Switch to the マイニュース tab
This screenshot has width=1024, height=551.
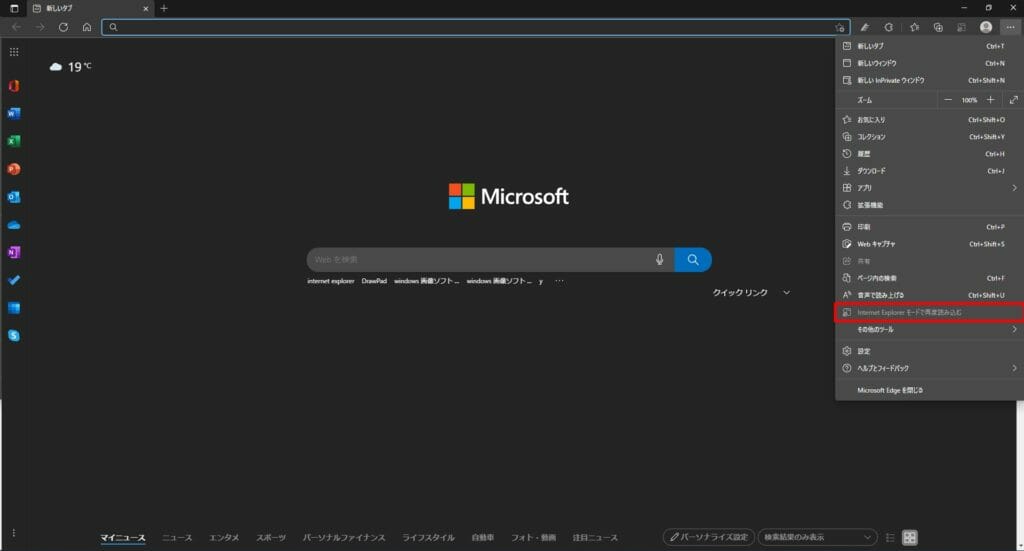pyautogui.click(x=123, y=537)
